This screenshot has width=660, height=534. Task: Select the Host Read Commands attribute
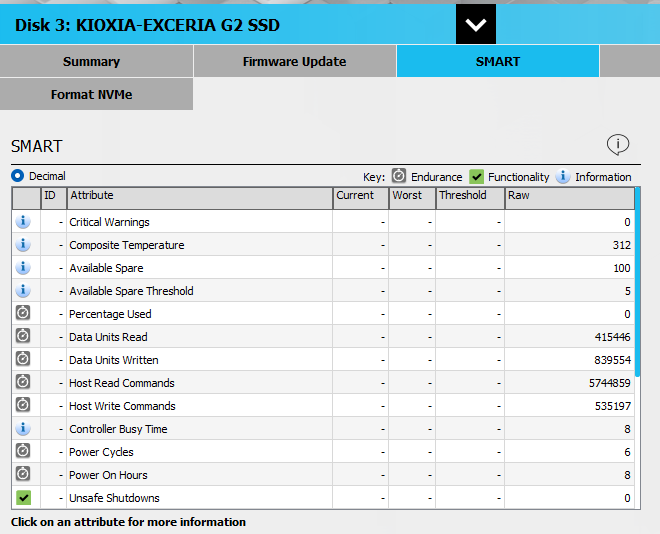pyautogui.click(x=122, y=383)
